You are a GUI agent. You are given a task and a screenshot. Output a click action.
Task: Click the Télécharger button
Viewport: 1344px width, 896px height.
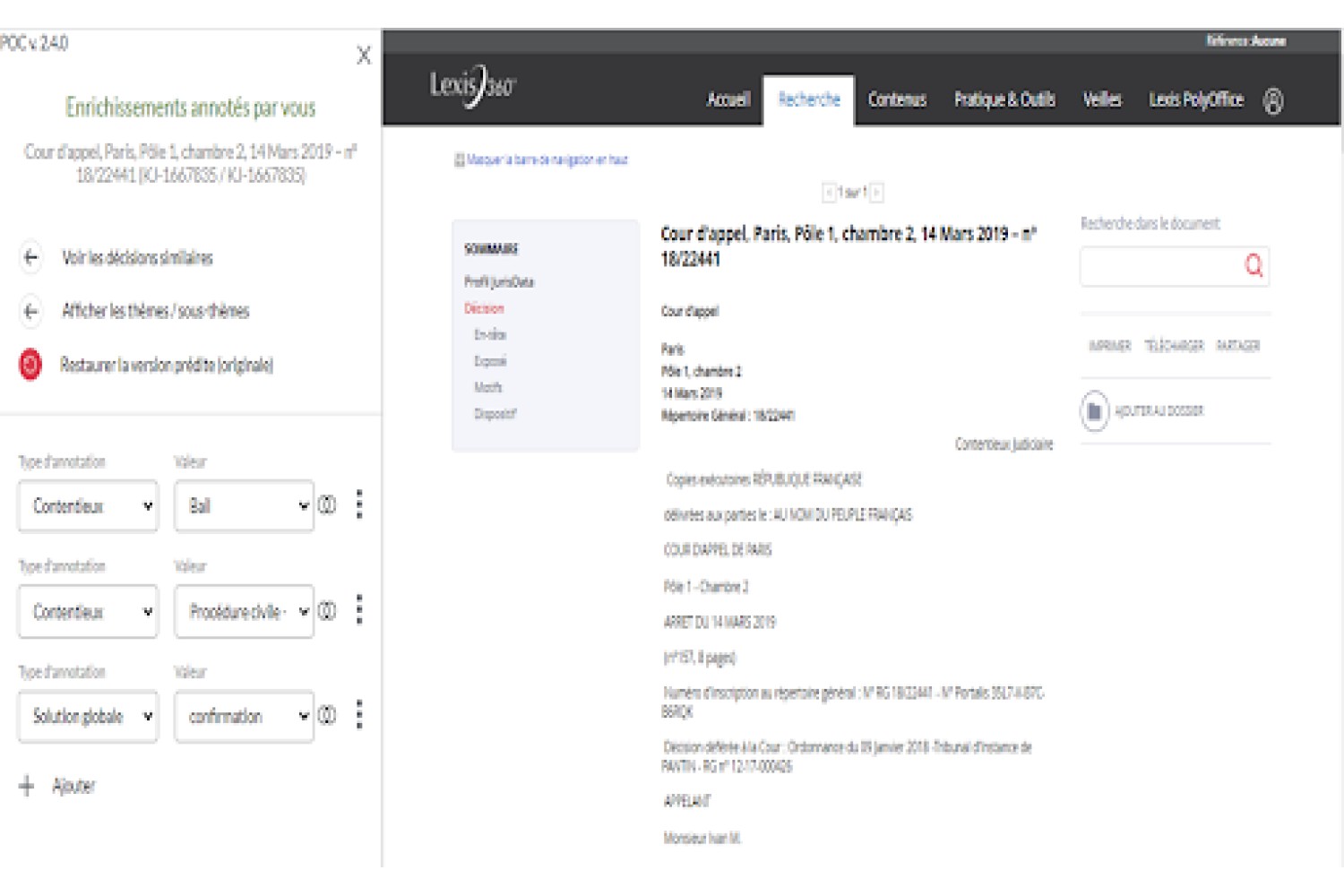1174,346
